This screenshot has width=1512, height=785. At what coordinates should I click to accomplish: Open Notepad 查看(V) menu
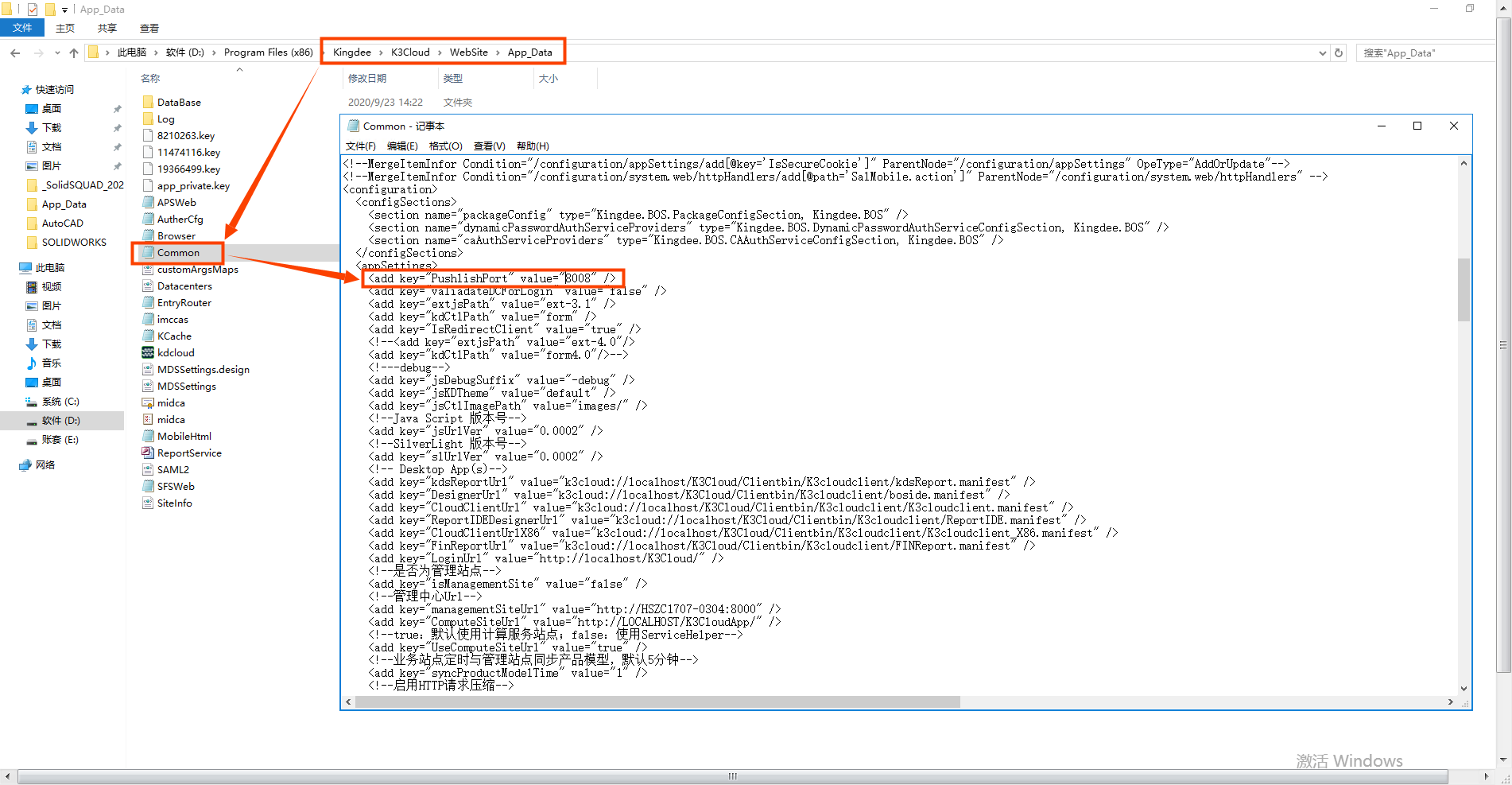[489, 146]
